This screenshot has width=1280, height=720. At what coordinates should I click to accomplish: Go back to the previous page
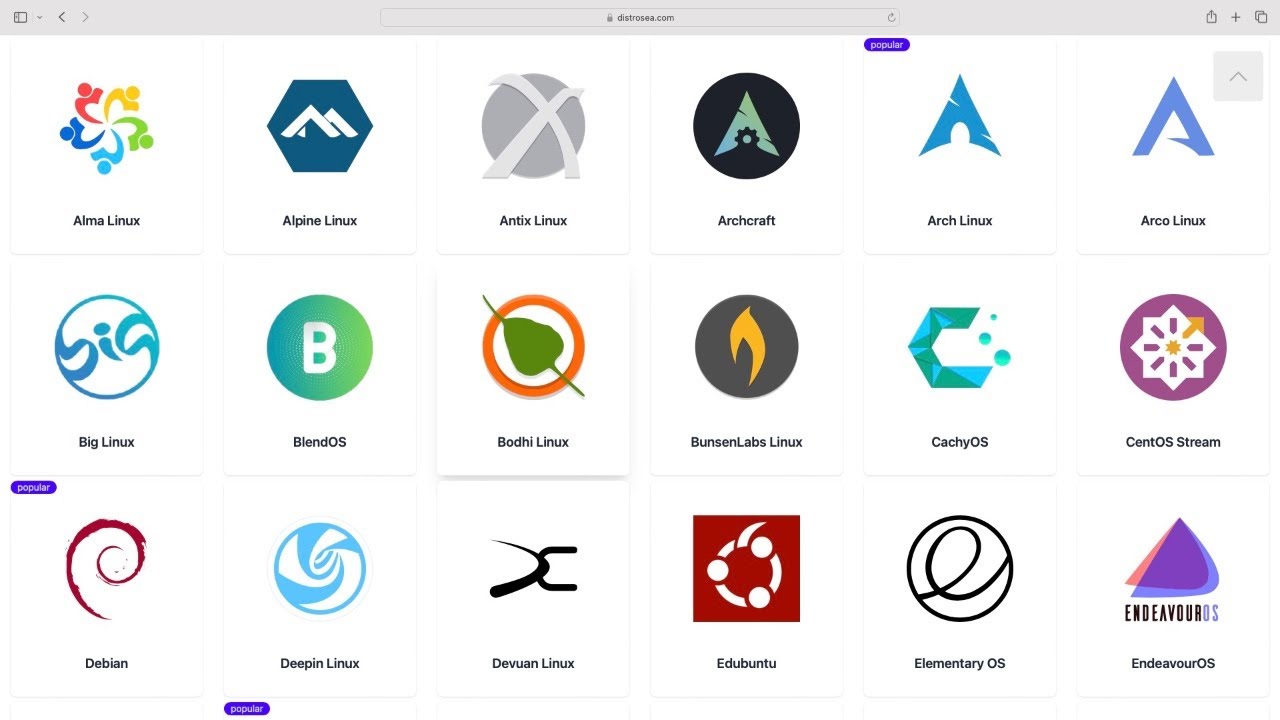tap(62, 17)
